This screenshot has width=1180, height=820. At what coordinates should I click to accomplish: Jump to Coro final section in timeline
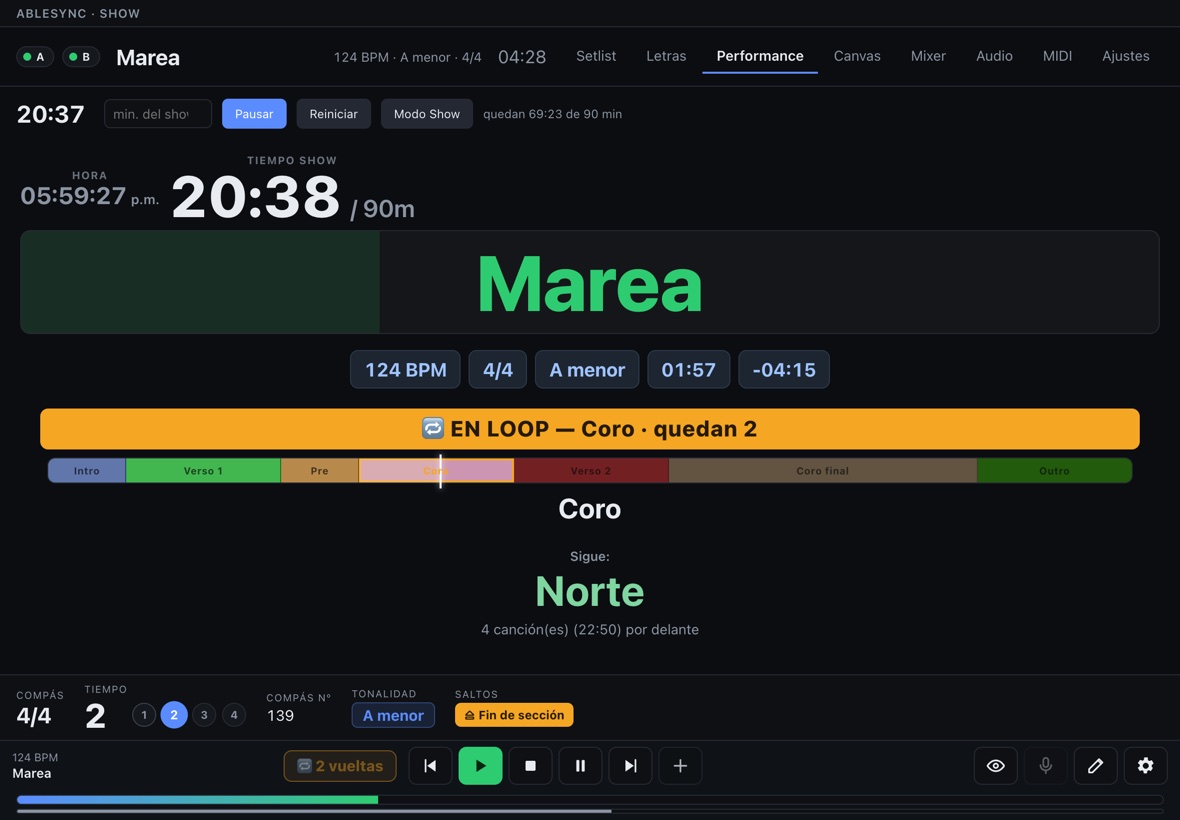[x=823, y=471]
